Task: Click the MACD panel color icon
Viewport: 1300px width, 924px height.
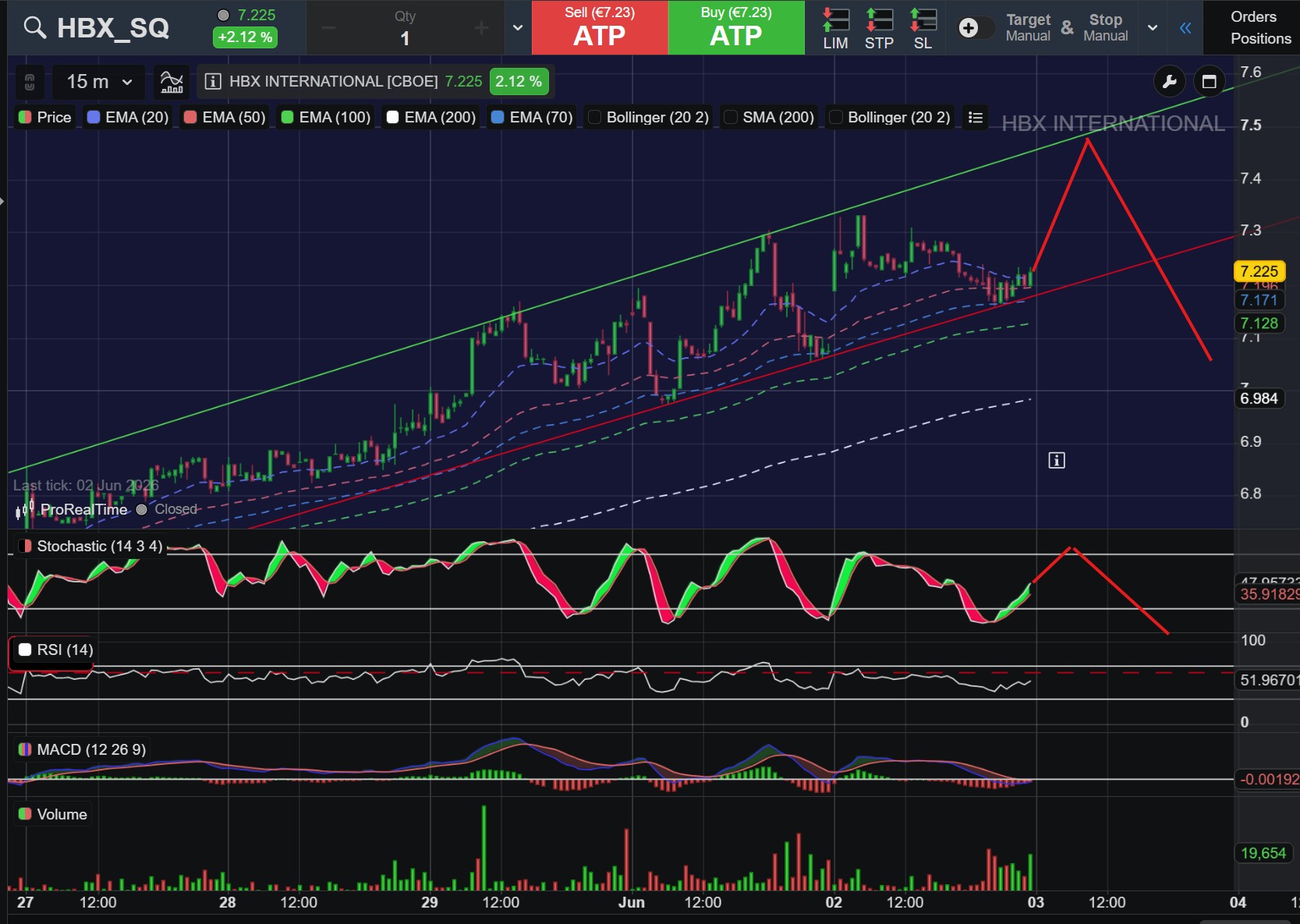Action: [x=26, y=749]
